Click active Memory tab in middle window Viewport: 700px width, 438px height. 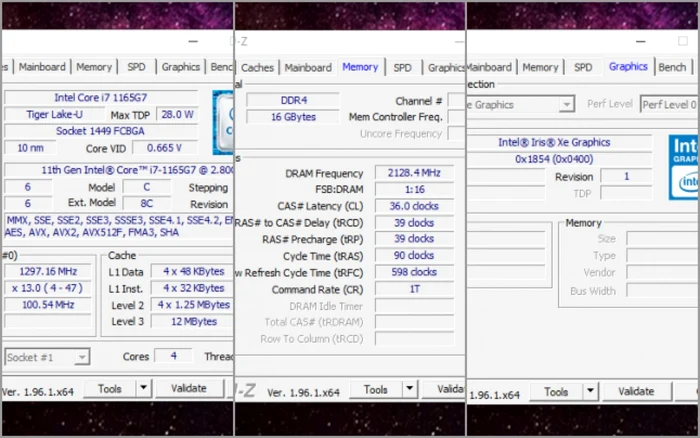[360, 67]
